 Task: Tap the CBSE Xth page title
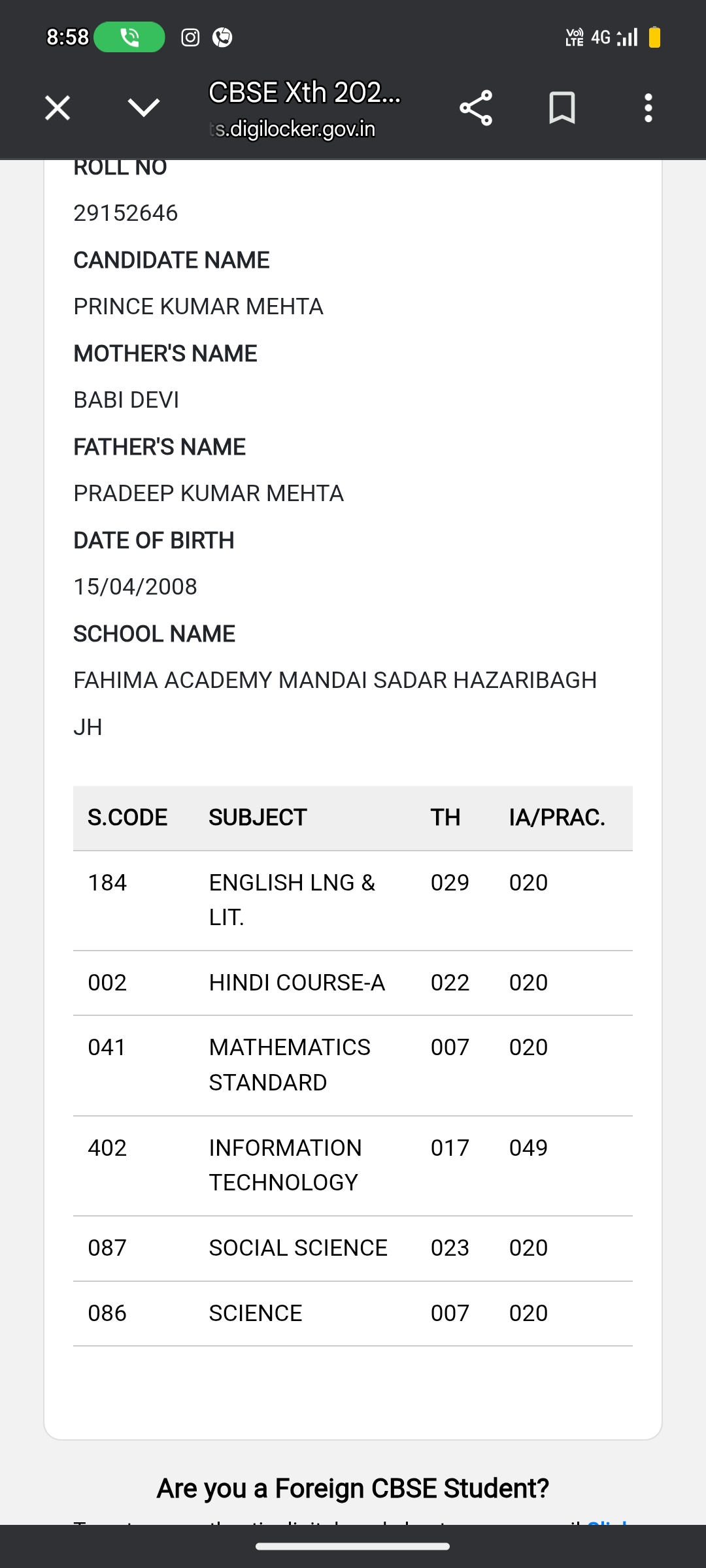tap(305, 93)
